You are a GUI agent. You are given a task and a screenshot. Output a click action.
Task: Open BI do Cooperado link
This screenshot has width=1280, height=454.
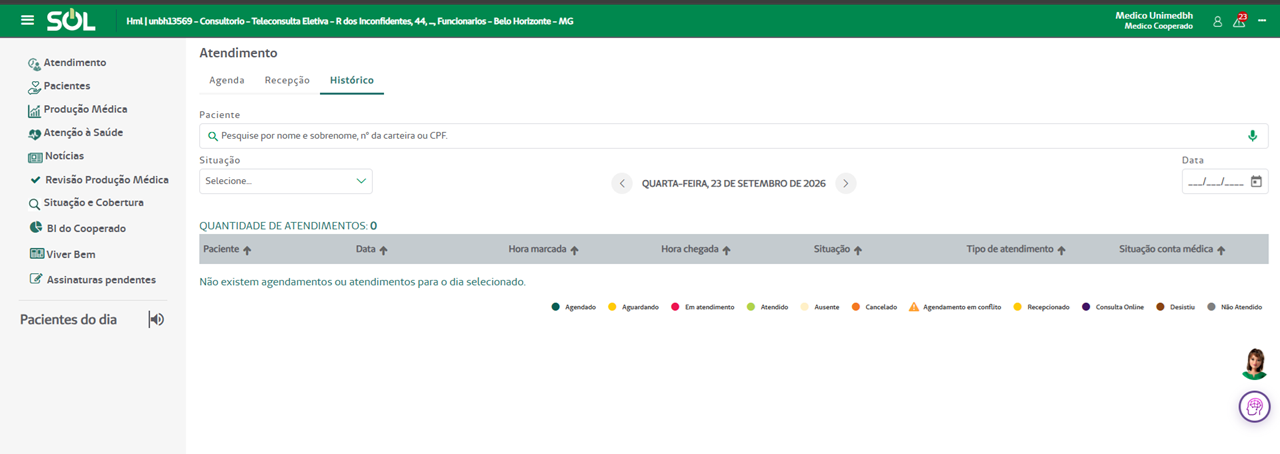tap(87, 228)
